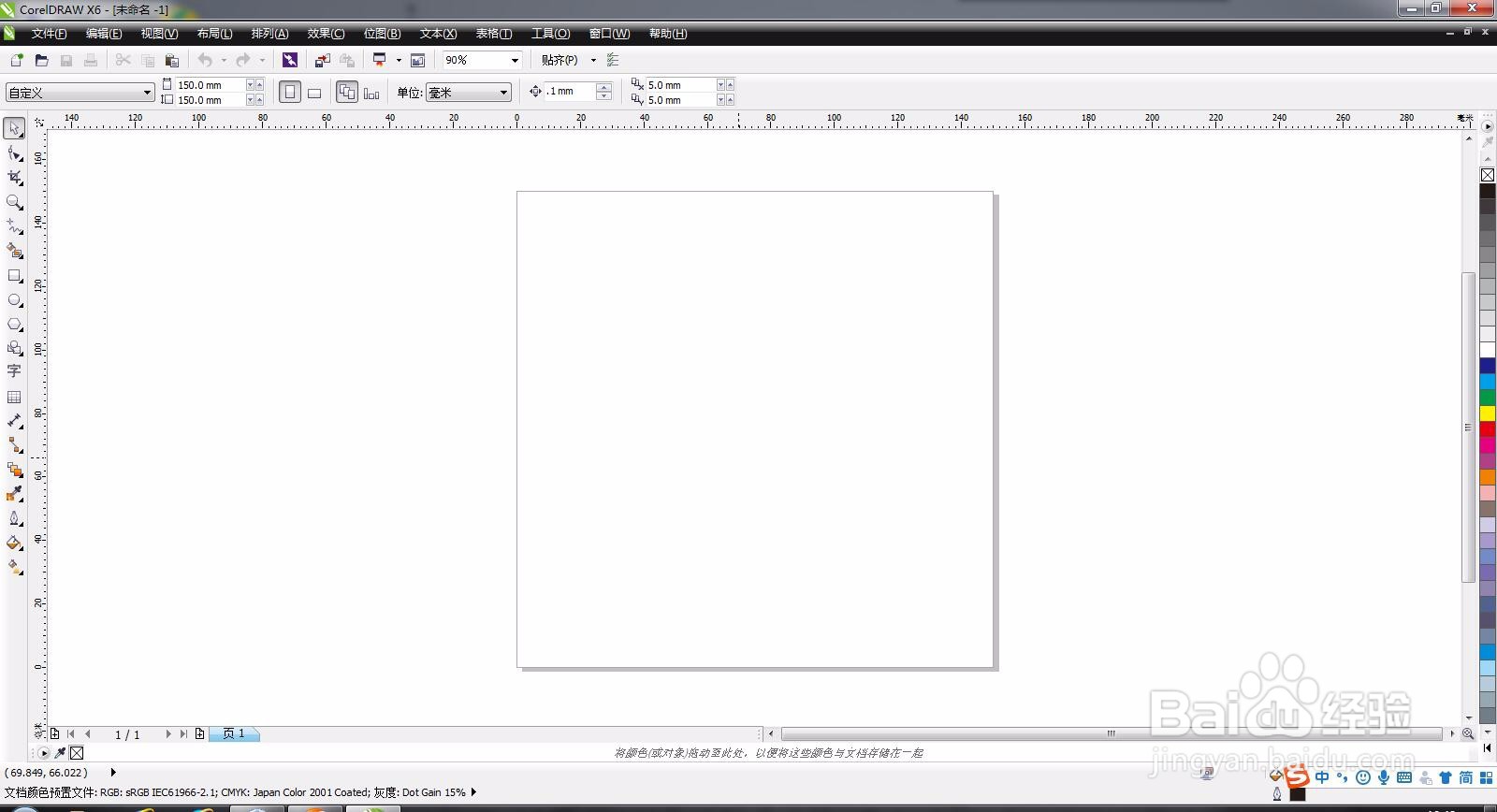
Task: Pick the green swatch in the color palette
Action: point(1488,398)
